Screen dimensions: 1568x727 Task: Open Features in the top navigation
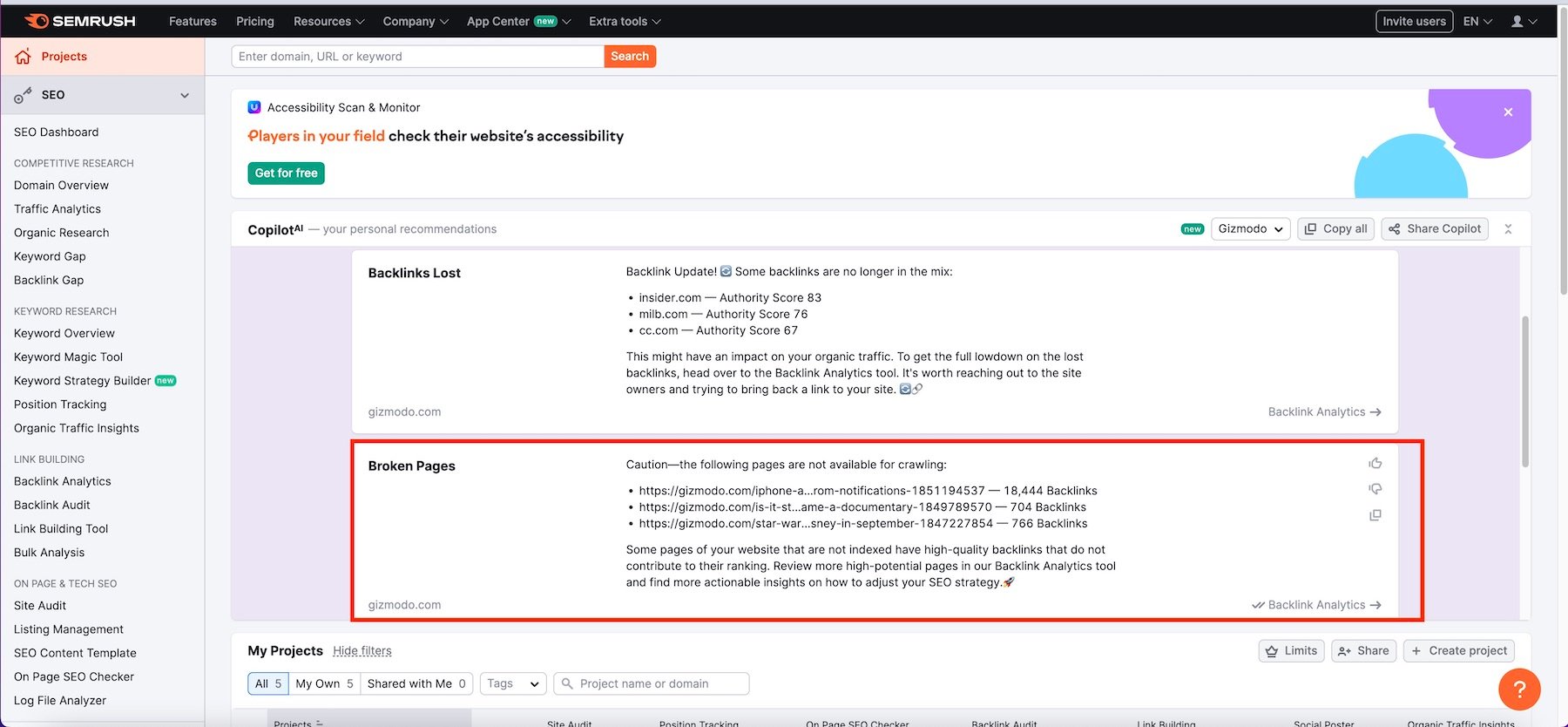pos(193,21)
